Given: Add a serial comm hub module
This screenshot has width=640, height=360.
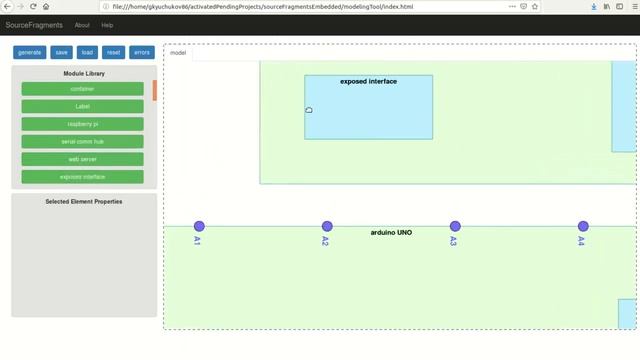Looking at the screenshot, I should [x=82, y=142].
